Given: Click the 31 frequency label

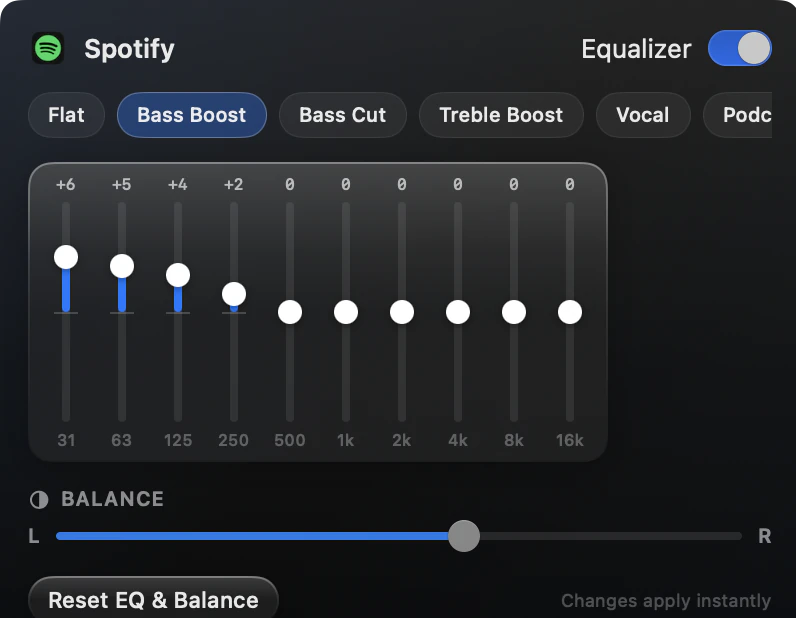Looking at the screenshot, I should pos(66,440).
